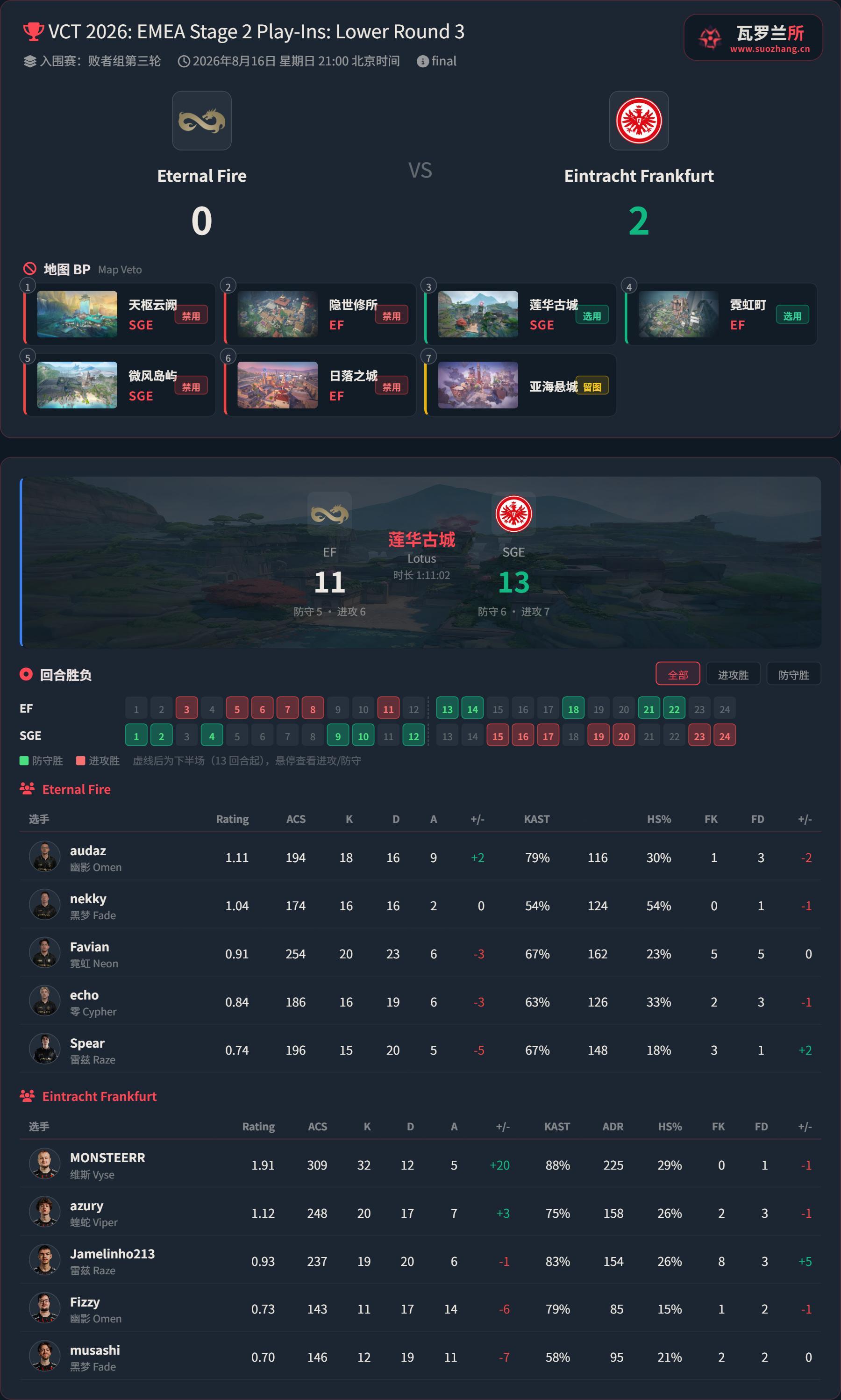Click the green defense-win swatch in the round legend
Image resolution: width=841 pixels, height=1400 pixels.
pos(24,761)
